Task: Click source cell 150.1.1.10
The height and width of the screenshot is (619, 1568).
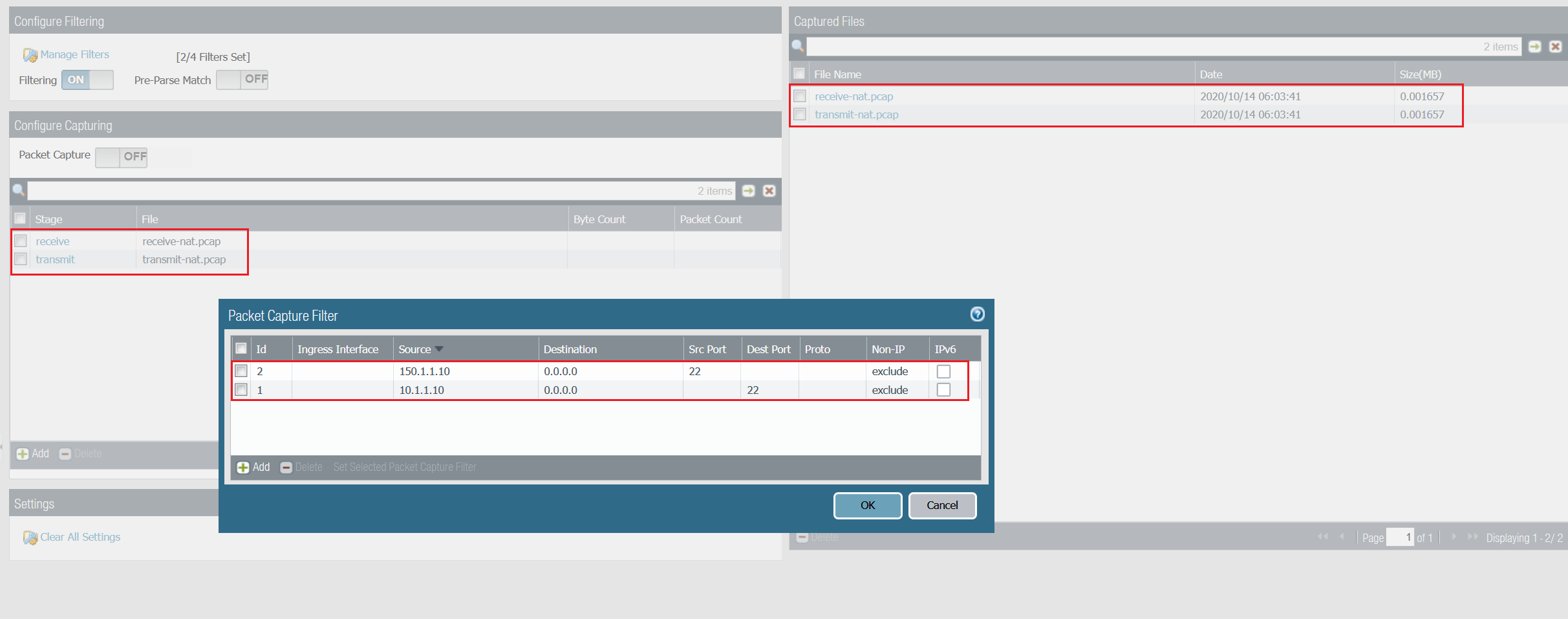Action: coord(424,371)
